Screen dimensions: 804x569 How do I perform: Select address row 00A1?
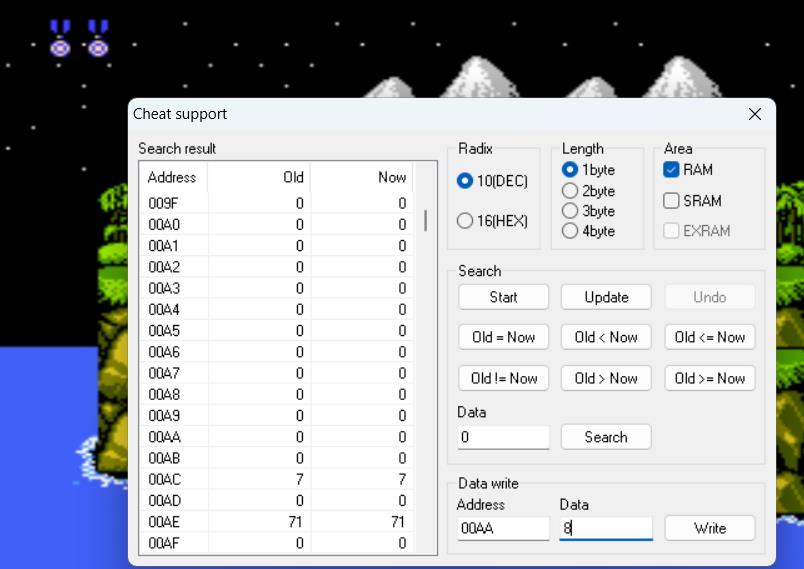276,246
